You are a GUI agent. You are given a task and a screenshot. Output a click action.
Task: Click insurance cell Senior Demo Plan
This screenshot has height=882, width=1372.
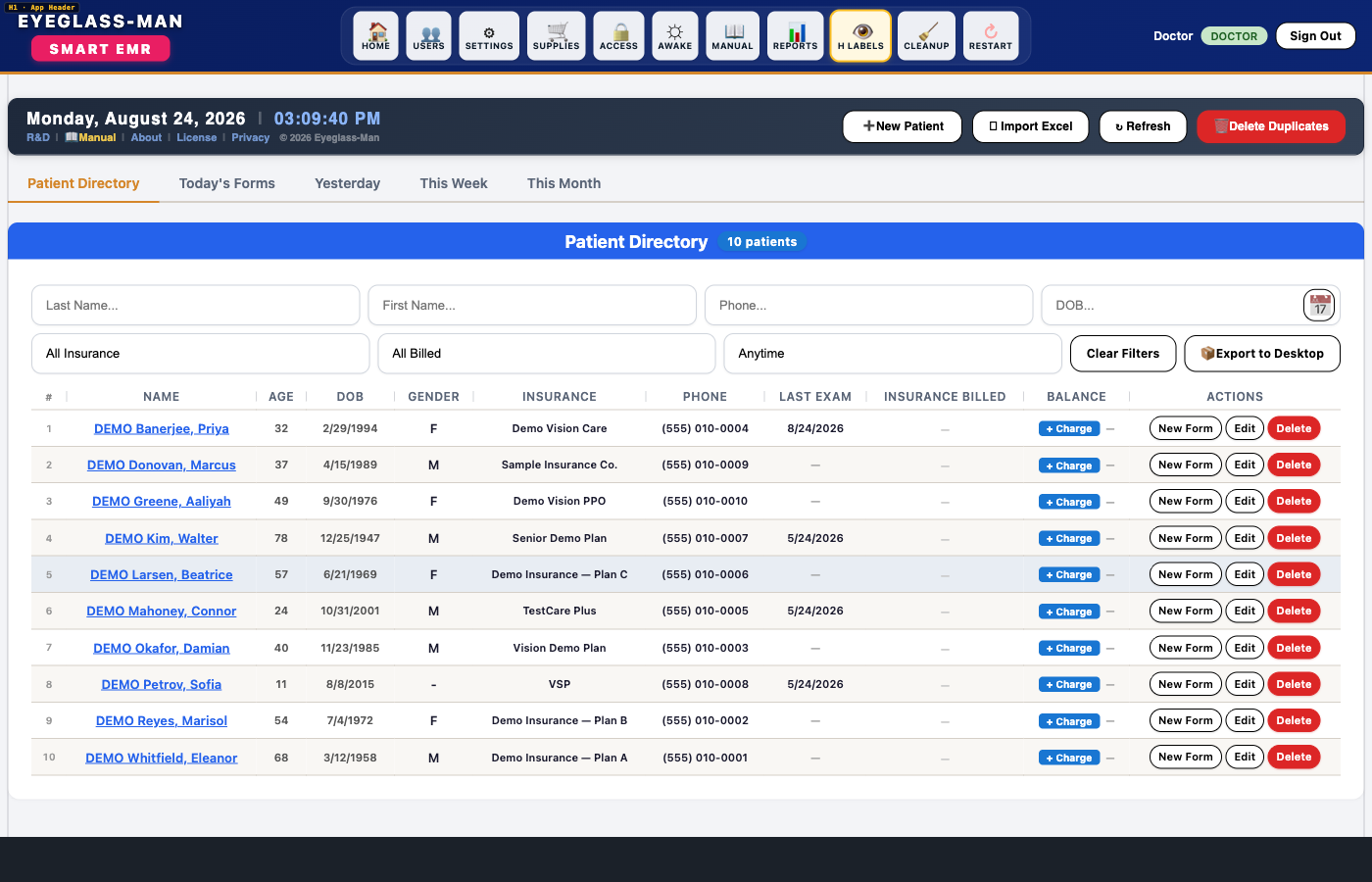point(560,538)
